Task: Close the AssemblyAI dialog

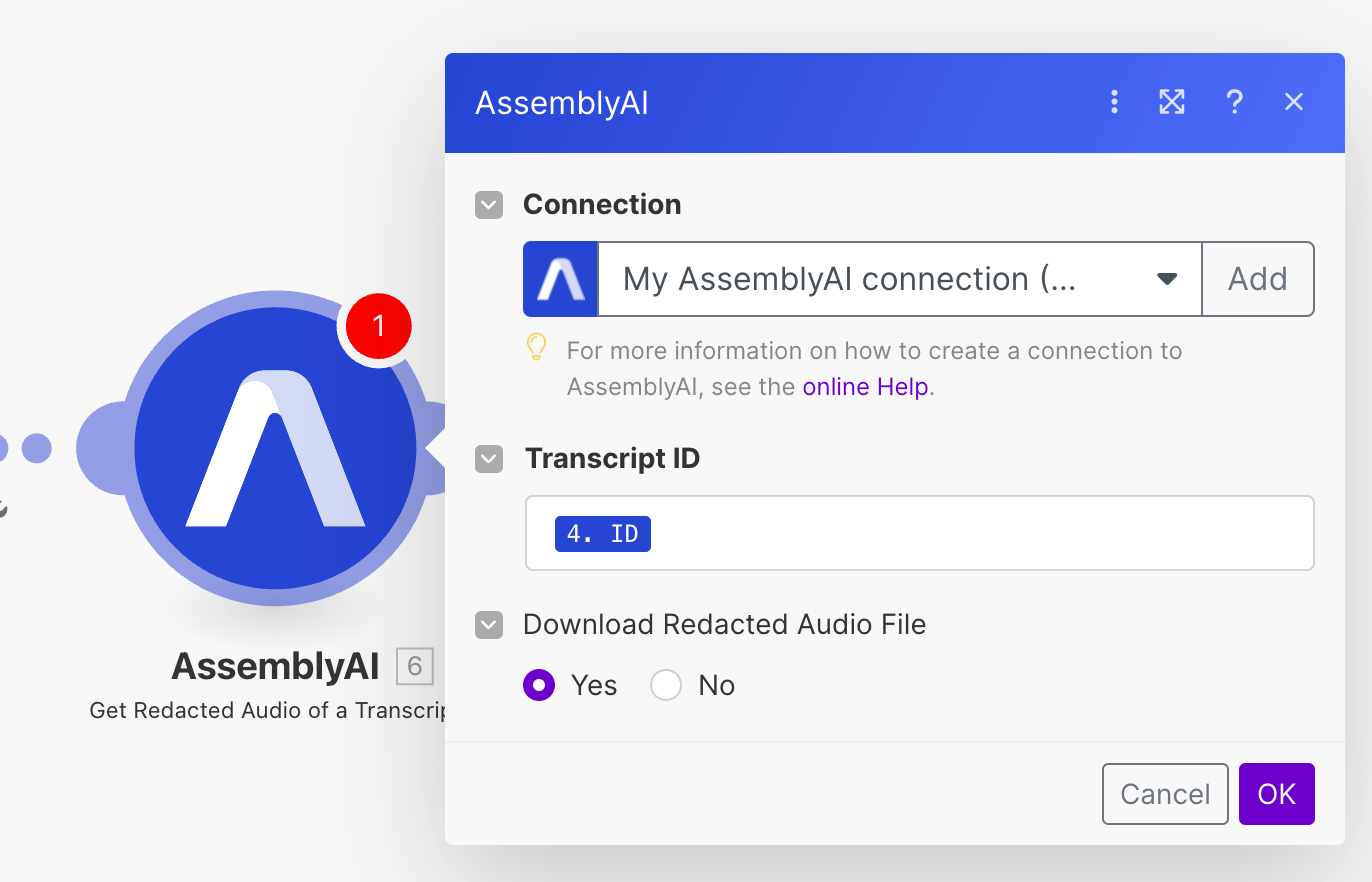Action: point(1294,102)
